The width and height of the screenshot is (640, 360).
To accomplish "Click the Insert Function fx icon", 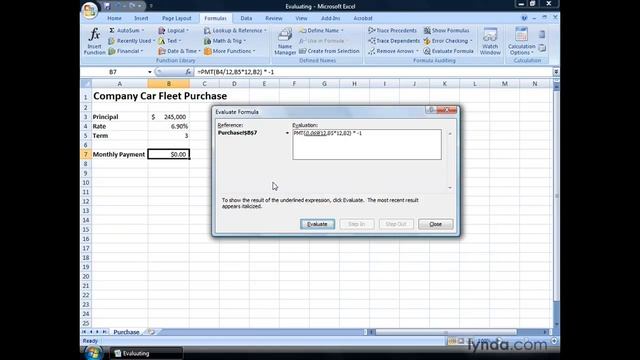I will click(x=94, y=41).
